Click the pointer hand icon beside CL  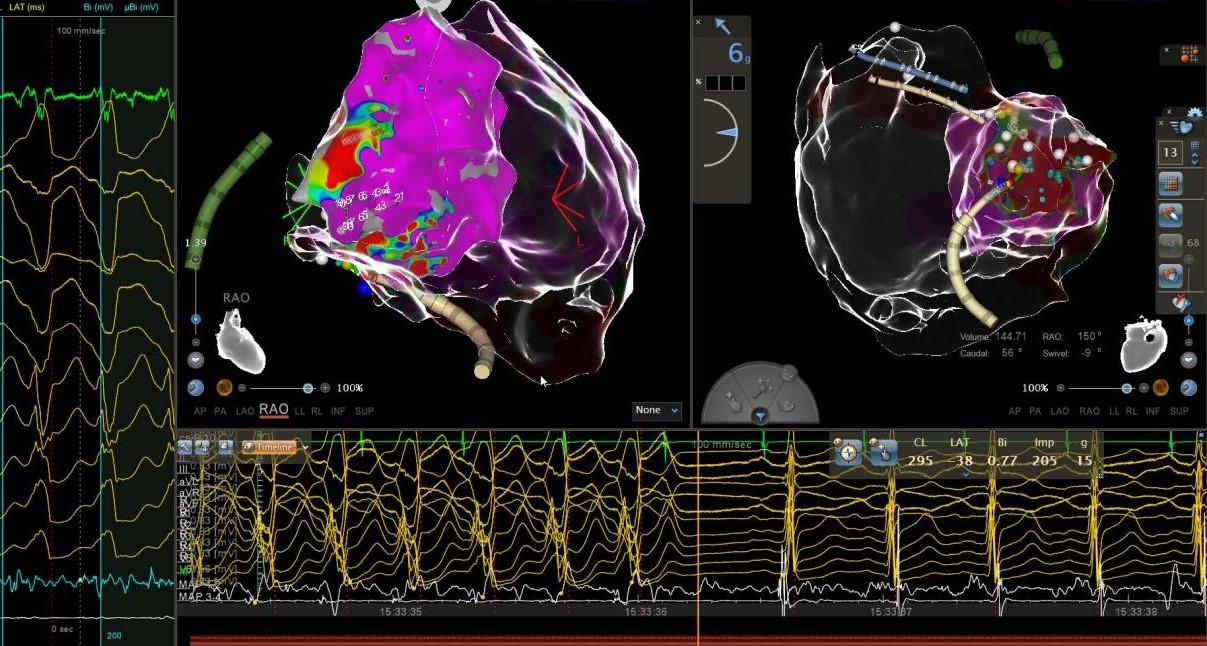[882, 452]
